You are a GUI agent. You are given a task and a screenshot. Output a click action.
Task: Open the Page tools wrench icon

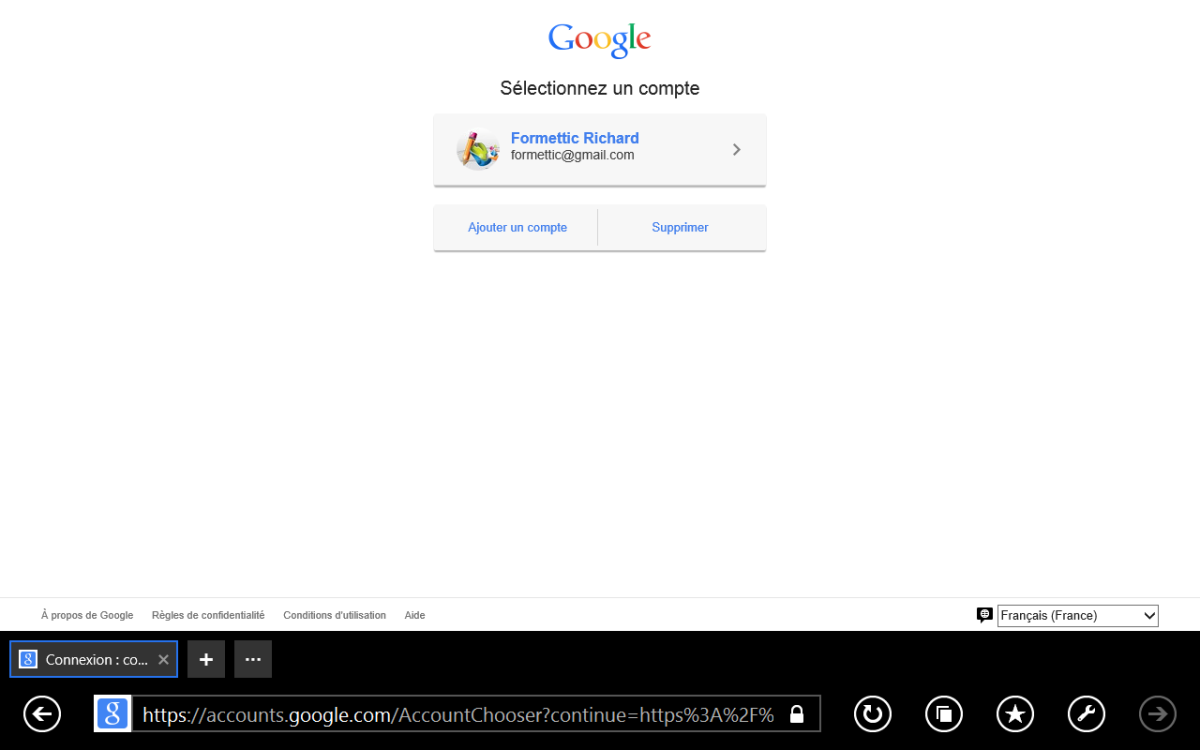(1087, 714)
